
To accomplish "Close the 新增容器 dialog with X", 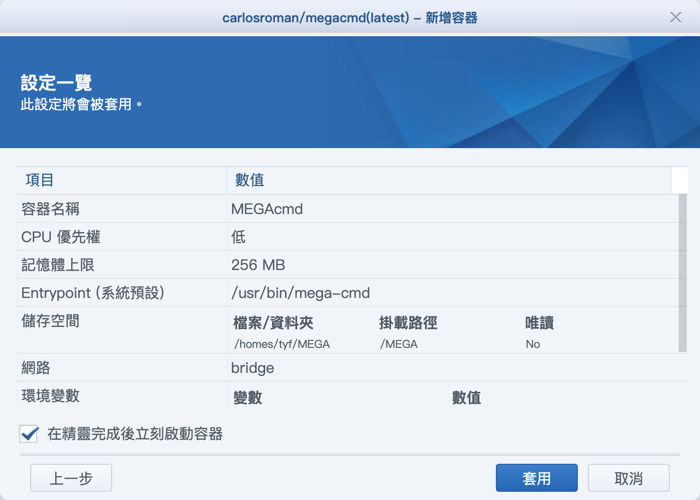I will click(x=675, y=17).
